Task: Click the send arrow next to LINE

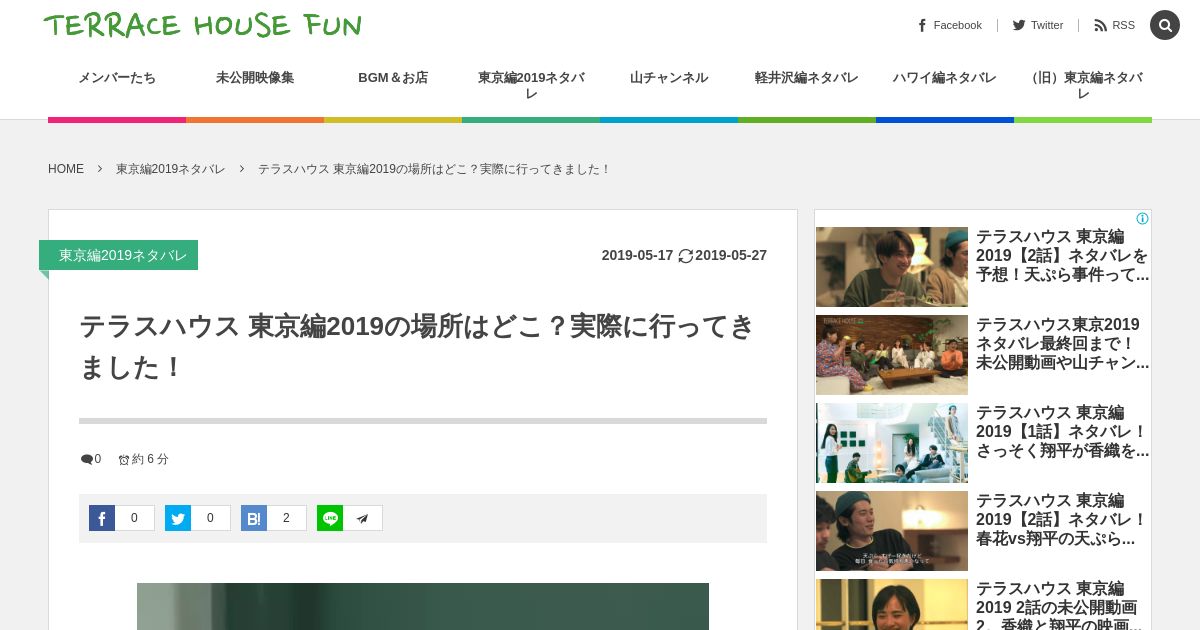Action: pos(363,518)
